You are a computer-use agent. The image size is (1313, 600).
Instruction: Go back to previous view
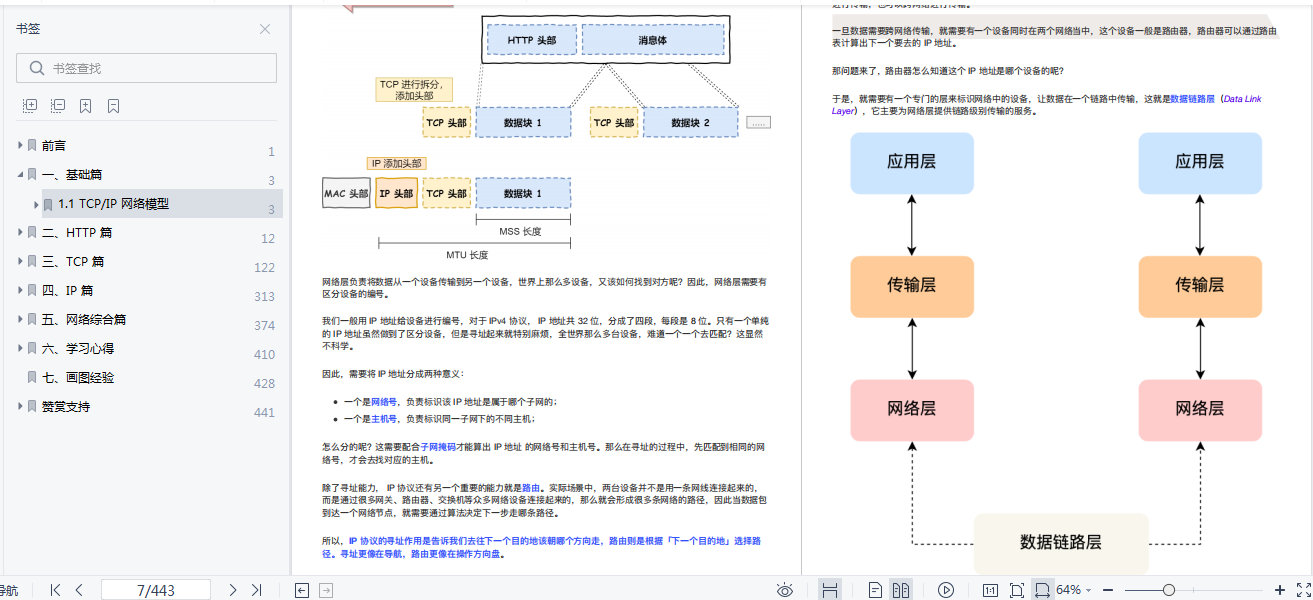pos(302,590)
